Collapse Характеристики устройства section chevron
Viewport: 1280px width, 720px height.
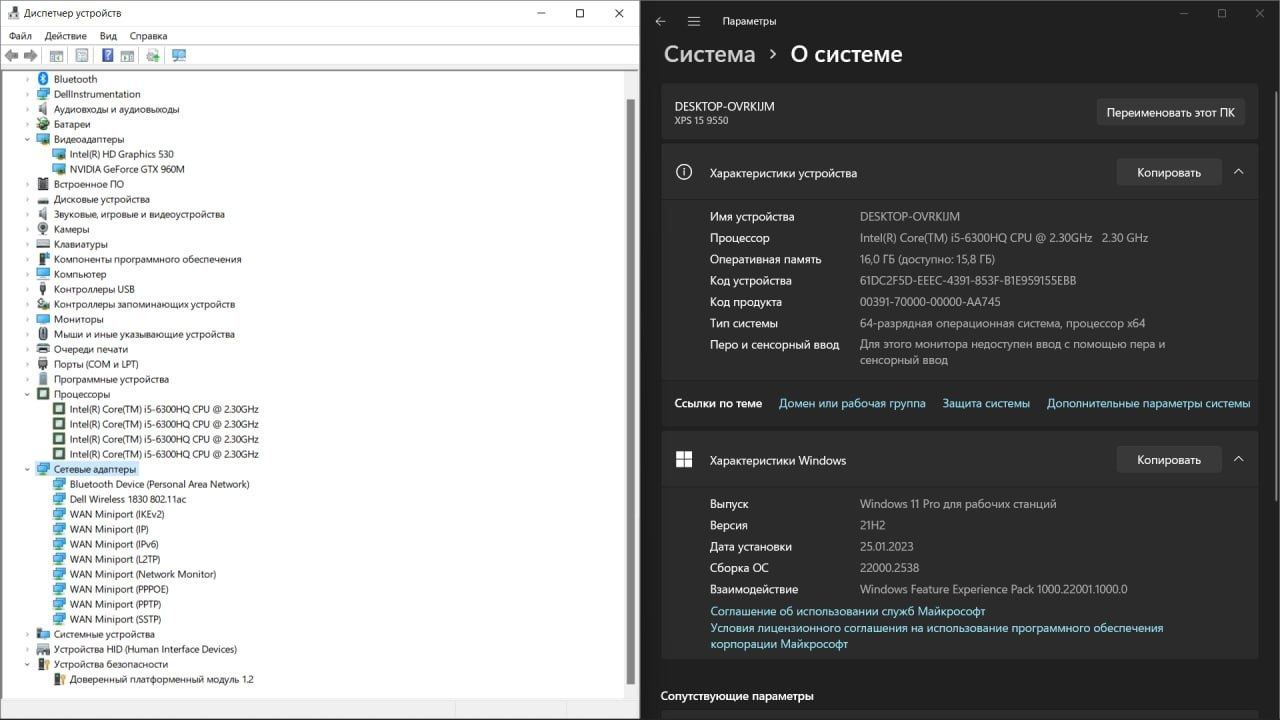coord(1238,172)
